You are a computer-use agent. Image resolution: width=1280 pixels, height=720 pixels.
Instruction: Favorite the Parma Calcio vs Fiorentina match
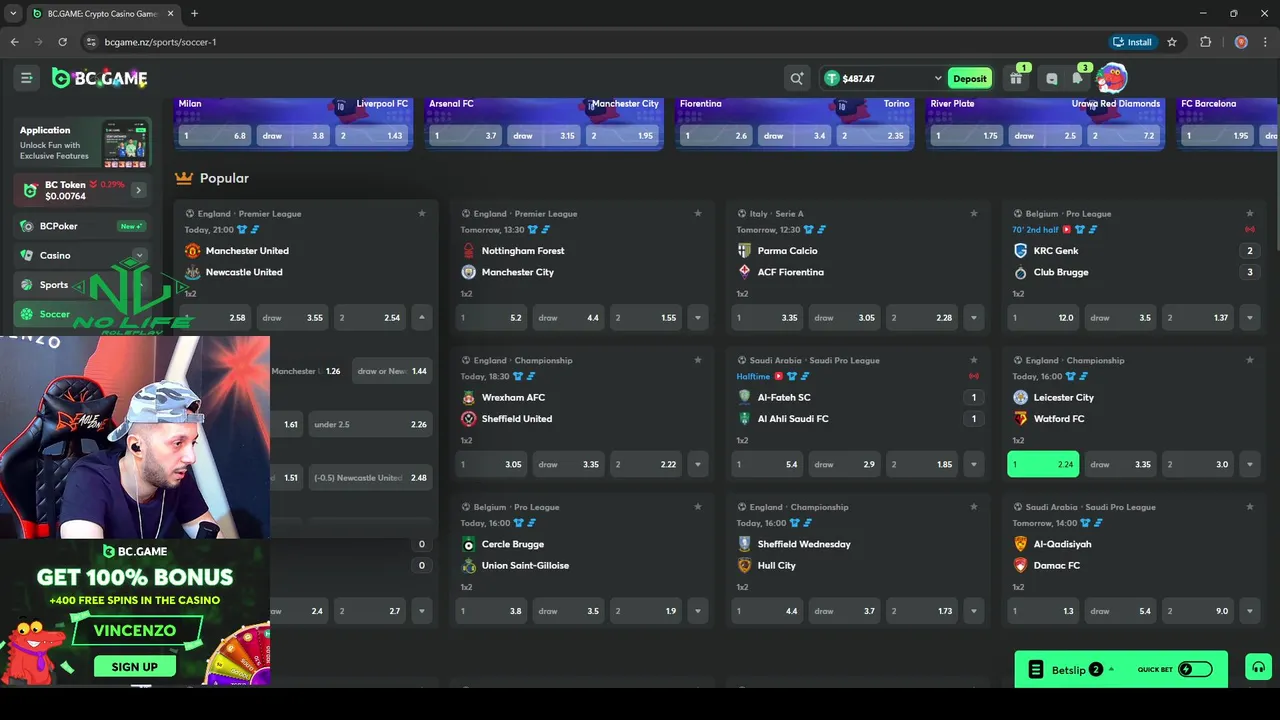pos(974,213)
